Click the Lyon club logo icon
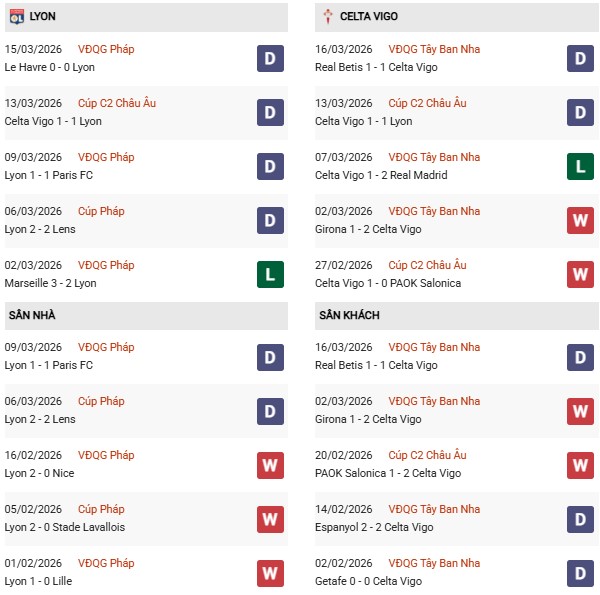This screenshot has height=595, width=600. click(x=16, y=16)
